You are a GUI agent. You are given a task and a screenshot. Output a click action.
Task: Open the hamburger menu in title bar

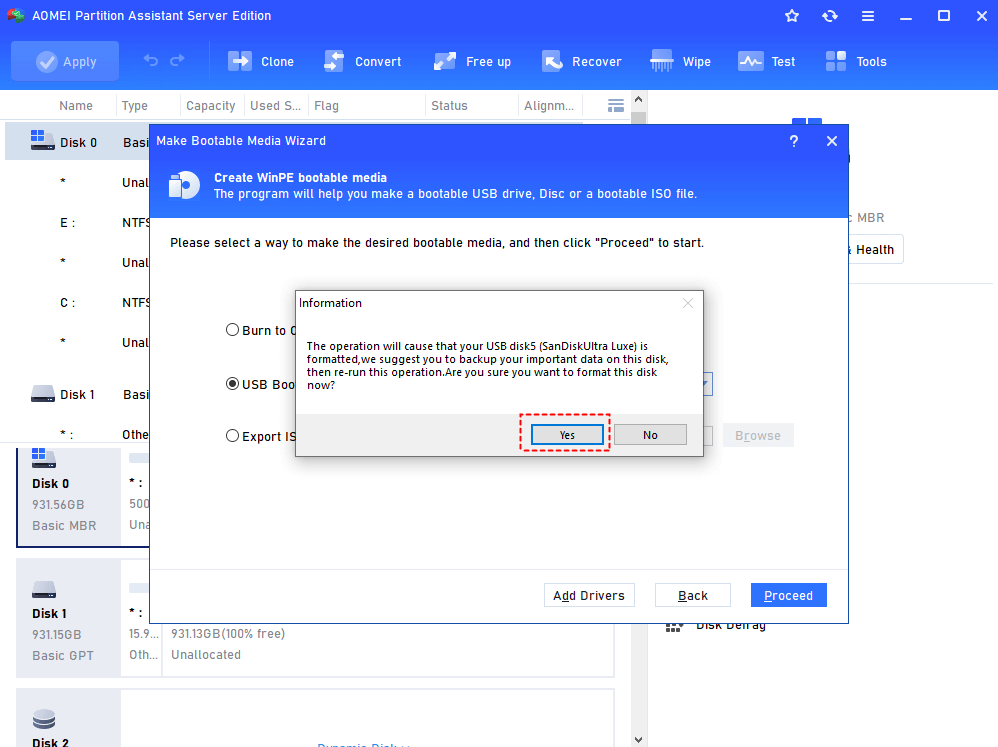coord(868,16)
